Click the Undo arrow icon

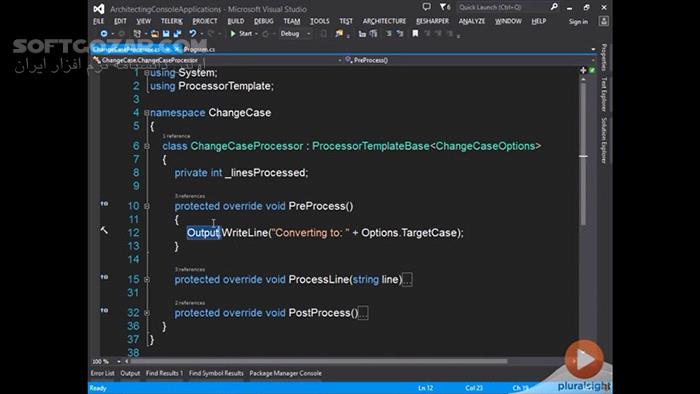tap(192, 33)
